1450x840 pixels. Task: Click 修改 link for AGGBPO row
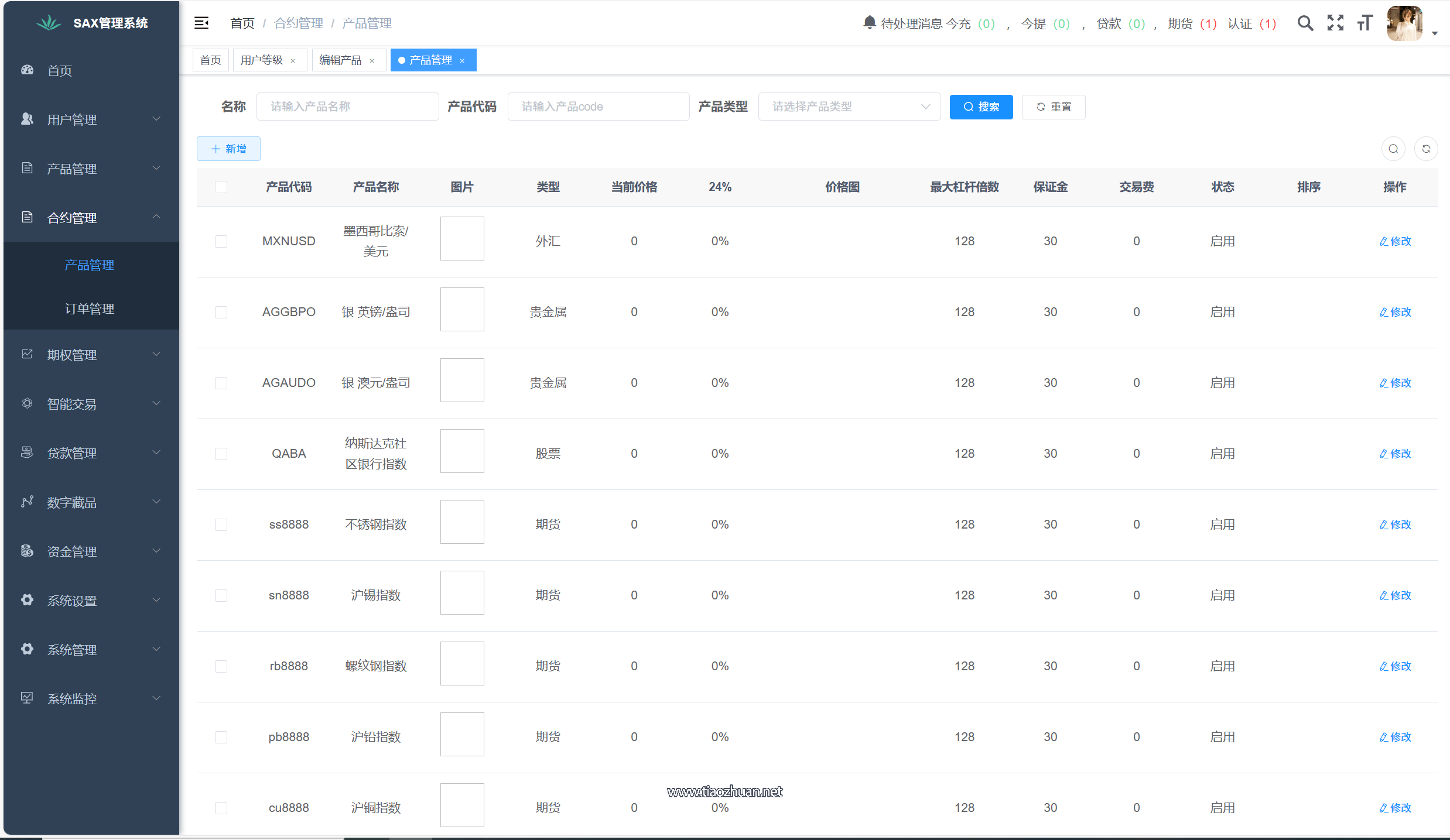[1395, 312]
